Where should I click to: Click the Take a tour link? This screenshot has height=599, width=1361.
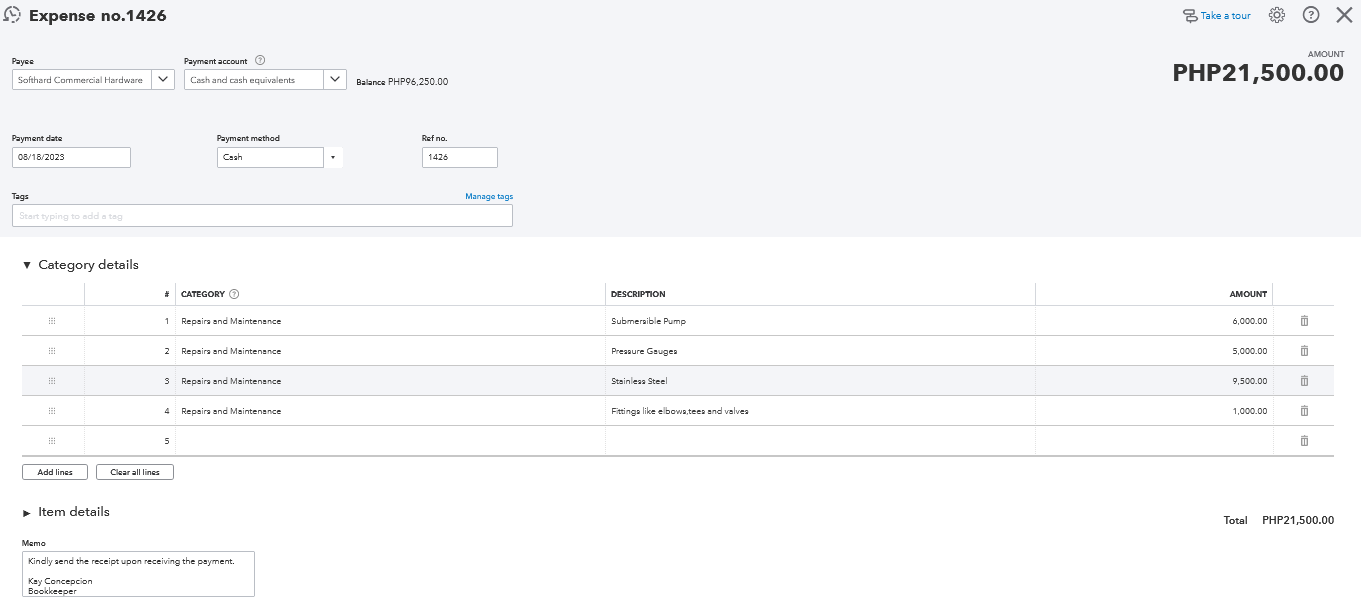(x=1216, y=16)
